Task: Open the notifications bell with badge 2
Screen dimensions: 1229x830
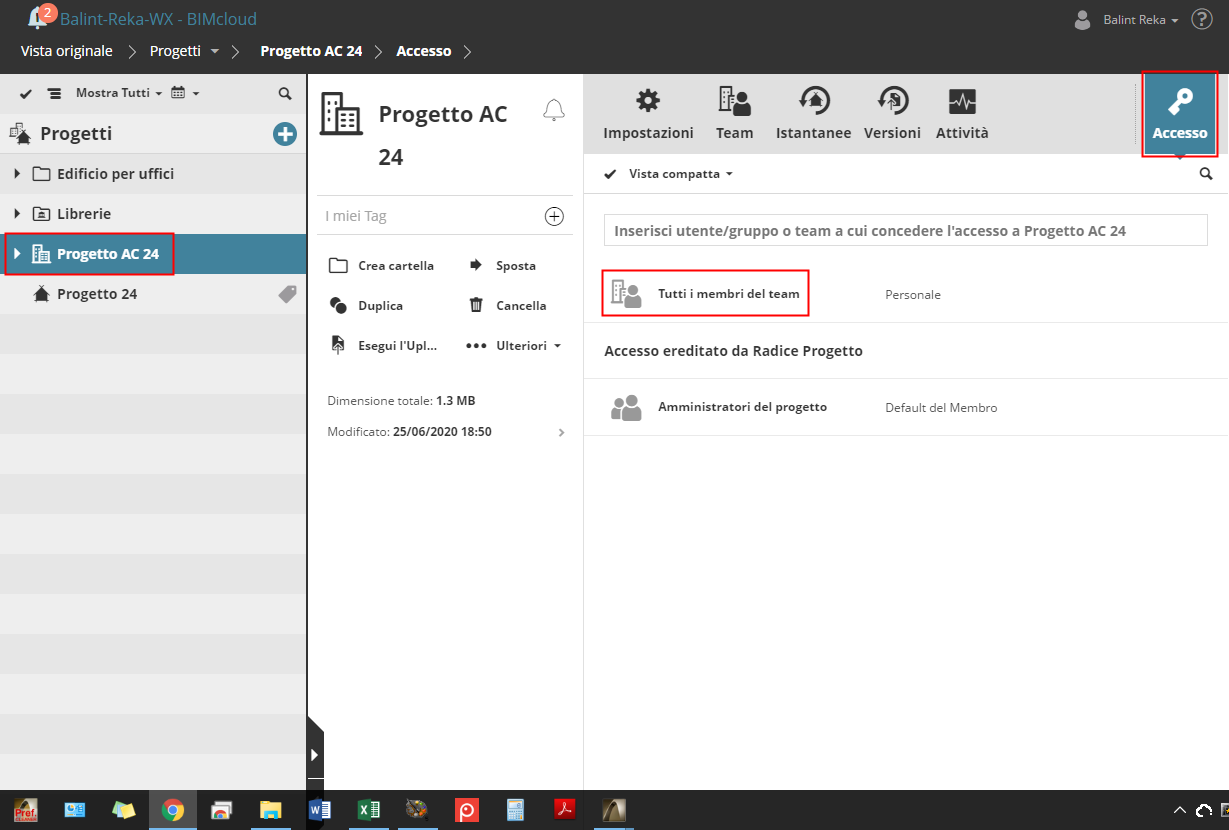Action: (x=41, y=17)
